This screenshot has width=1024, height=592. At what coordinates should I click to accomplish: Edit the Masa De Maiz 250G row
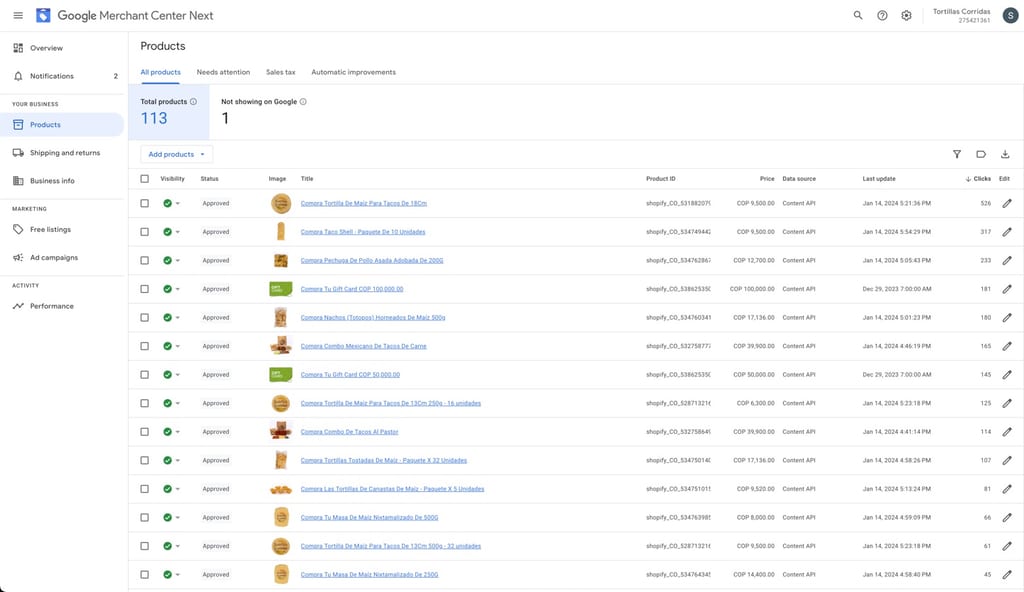[1007, 575]
